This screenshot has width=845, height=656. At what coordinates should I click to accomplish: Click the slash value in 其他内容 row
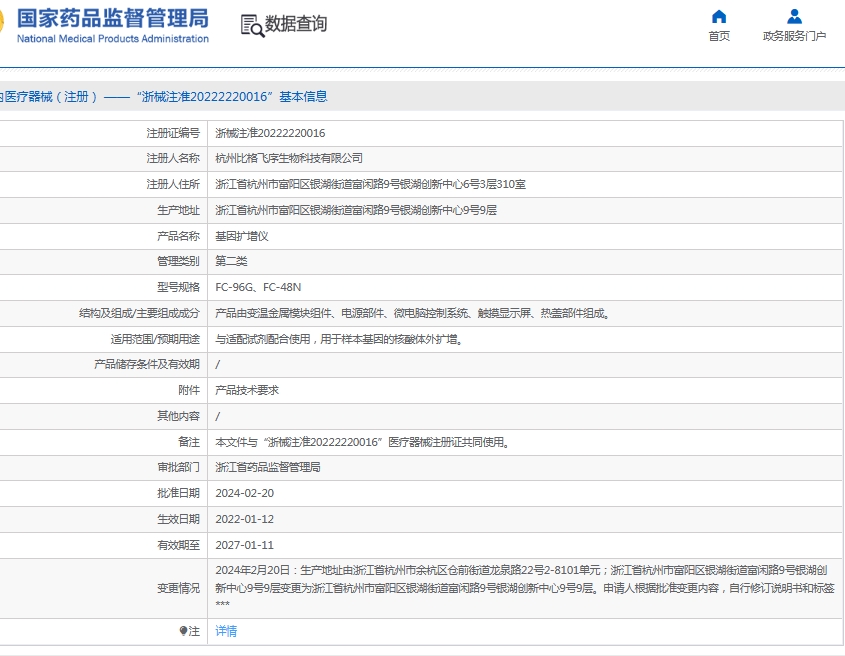tap(218, 417)
